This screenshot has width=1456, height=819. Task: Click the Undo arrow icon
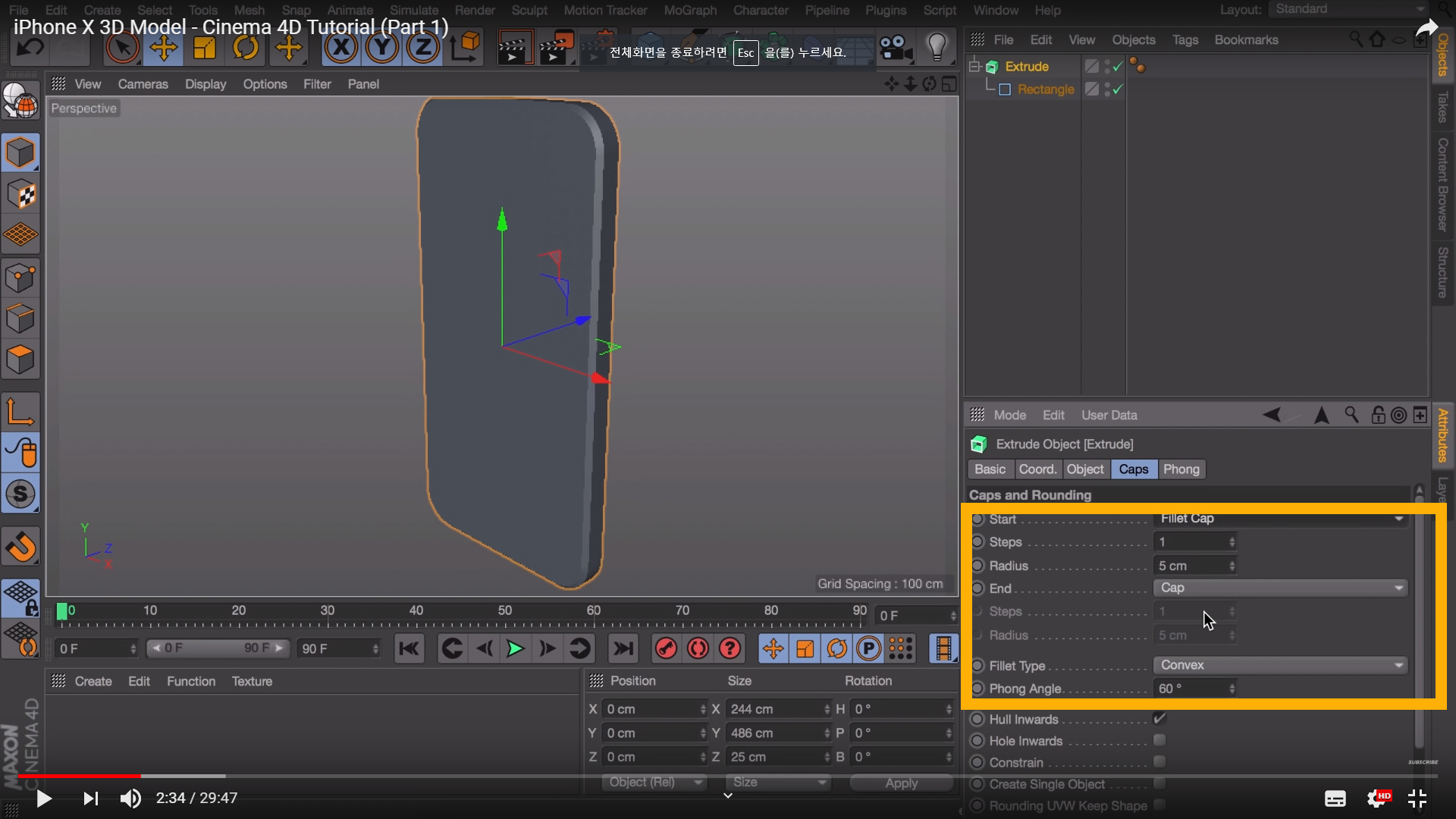point(30,49)
